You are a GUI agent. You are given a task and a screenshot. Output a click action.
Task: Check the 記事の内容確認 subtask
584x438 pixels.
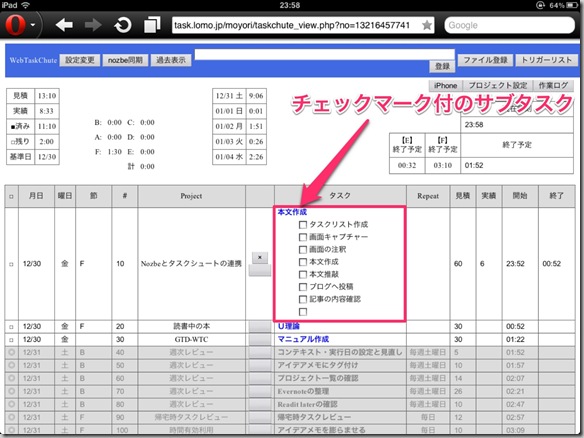[303, 299]
